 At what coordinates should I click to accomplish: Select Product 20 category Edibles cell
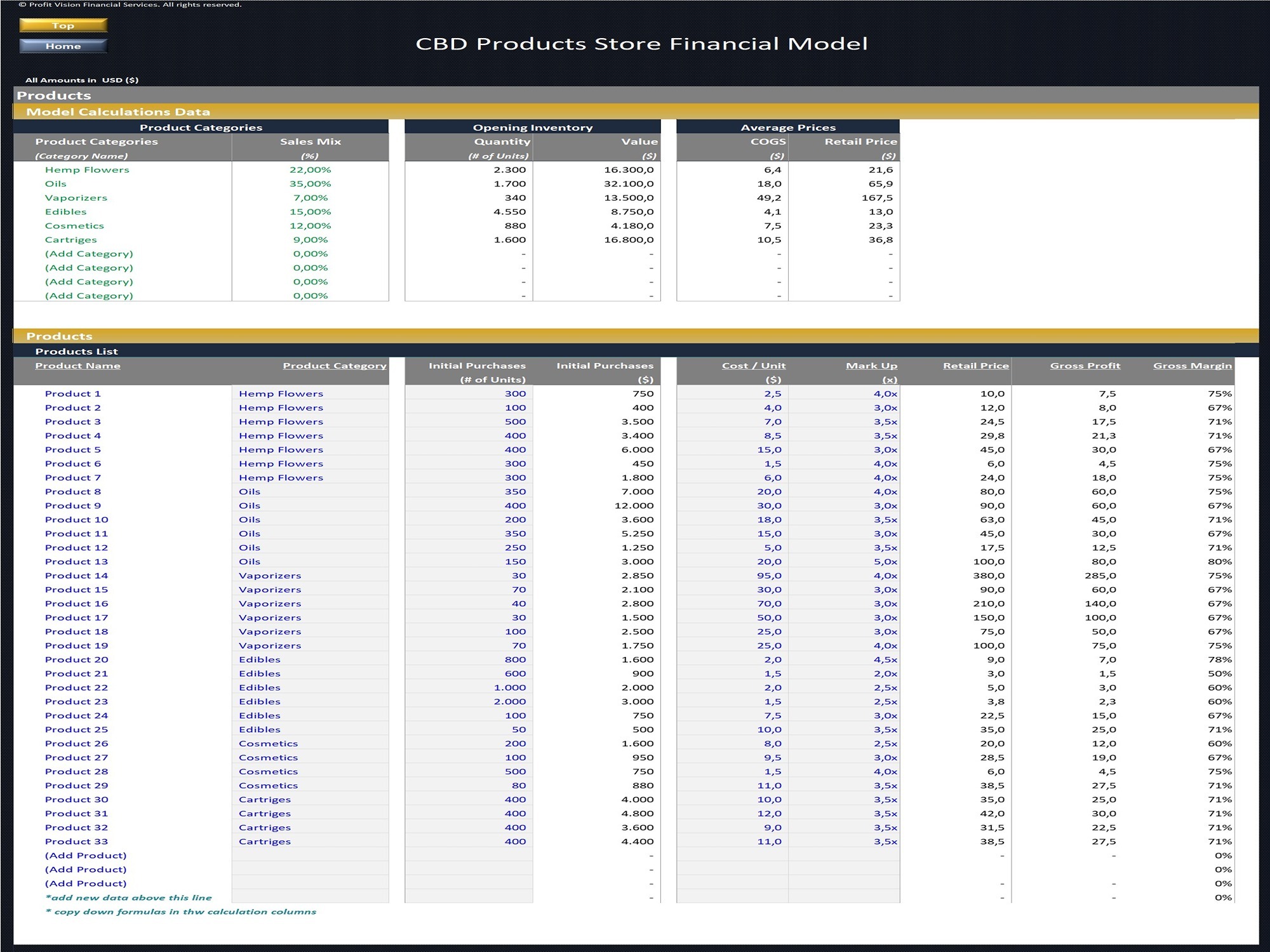[311, 659]
